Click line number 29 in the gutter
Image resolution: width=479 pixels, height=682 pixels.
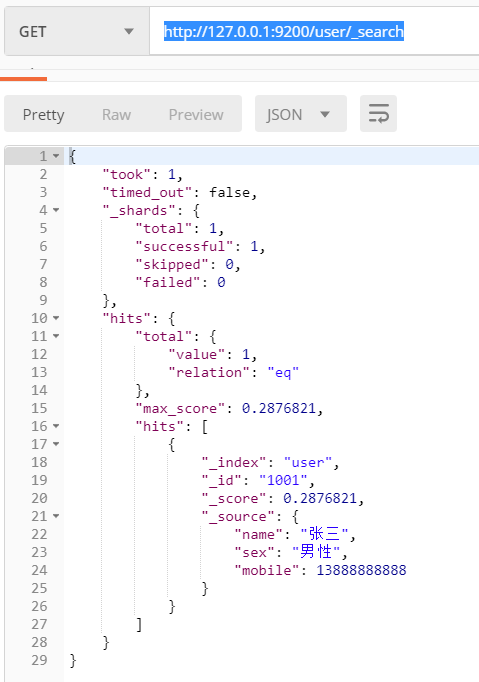click(39, 660)
